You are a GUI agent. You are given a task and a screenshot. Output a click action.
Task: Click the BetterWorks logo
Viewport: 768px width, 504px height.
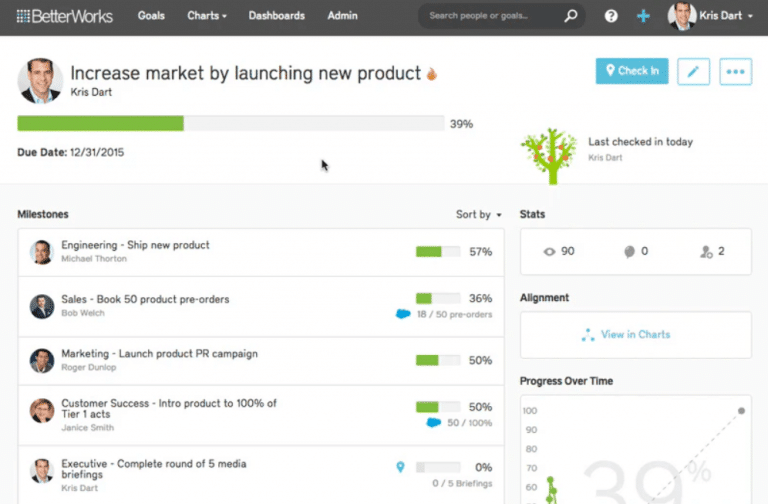(x=65, y=16)
